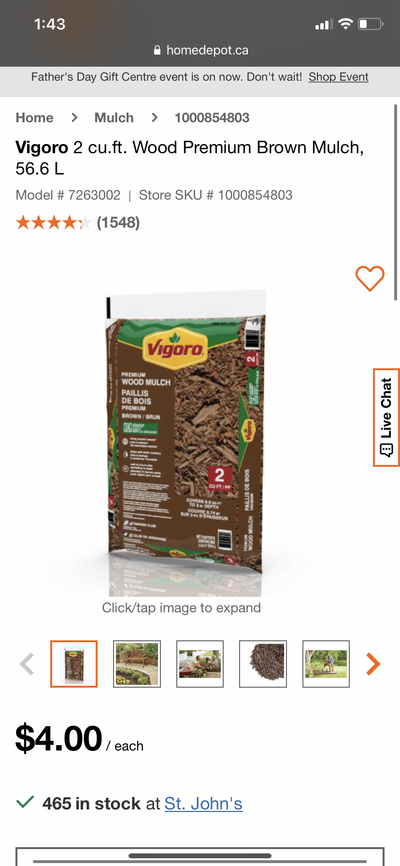Open the people gardening thumbnail
Screen dimensions: 400x866
200,664
